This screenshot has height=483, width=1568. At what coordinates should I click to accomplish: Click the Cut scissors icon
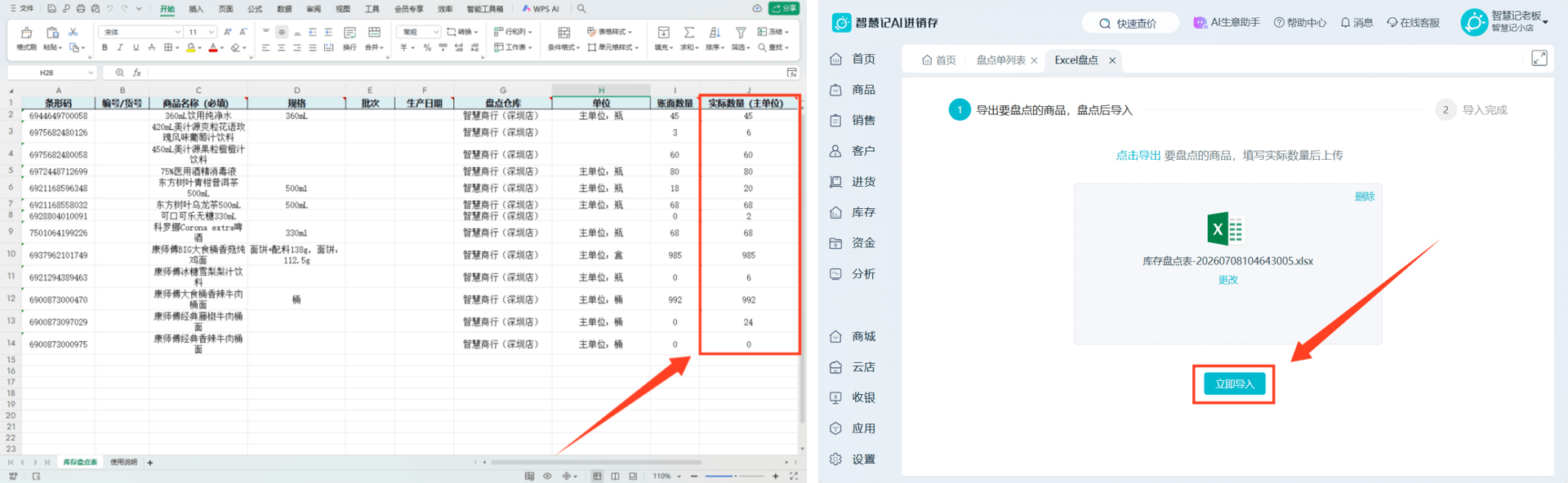click(73, 32)
